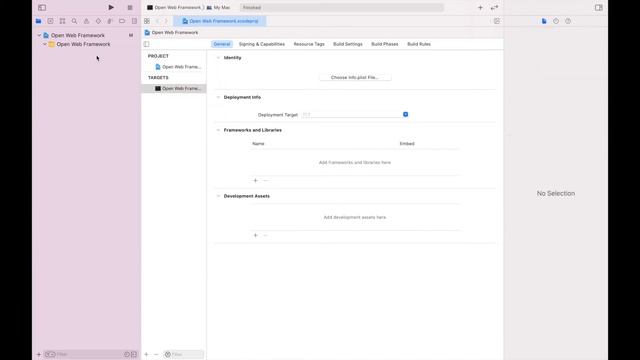640x360 pixels.
Task: Add a development asset
Action: pyautogui.click(x=256, y=235)
